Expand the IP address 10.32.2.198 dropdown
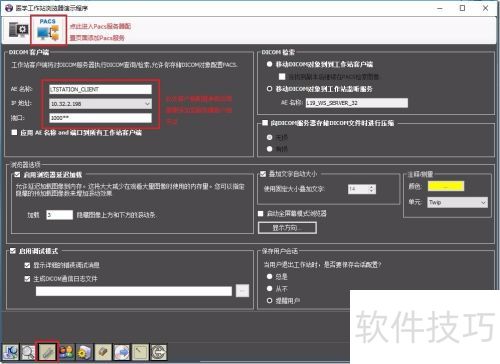The image size is (500, 364). tap(147, 104)
